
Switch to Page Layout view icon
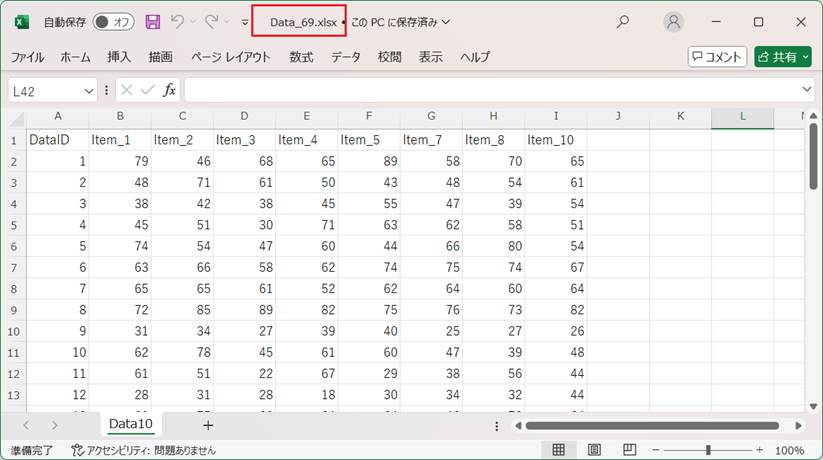tap(593, 450)
